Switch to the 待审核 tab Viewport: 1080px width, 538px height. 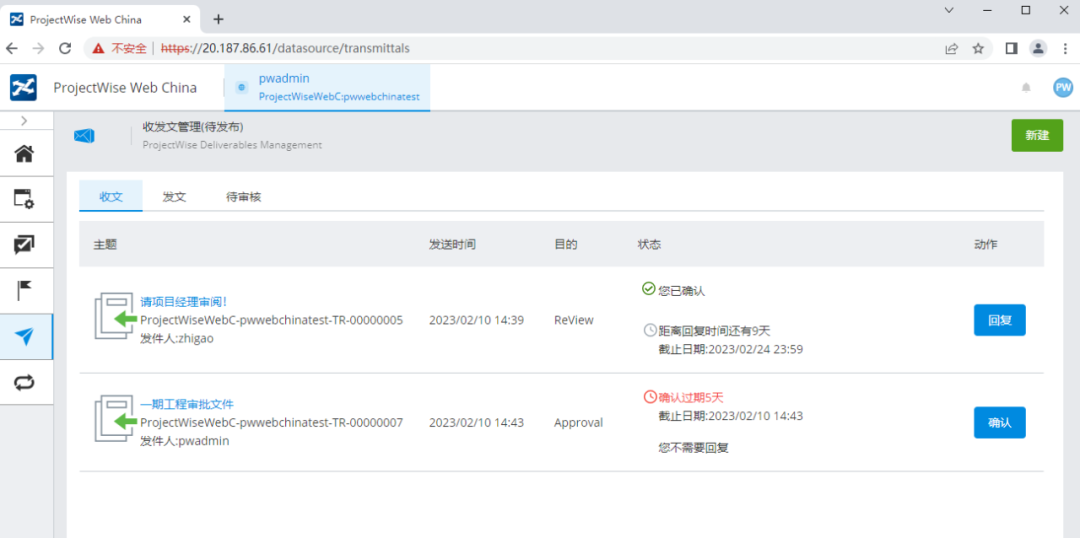[x=243, y=196]
